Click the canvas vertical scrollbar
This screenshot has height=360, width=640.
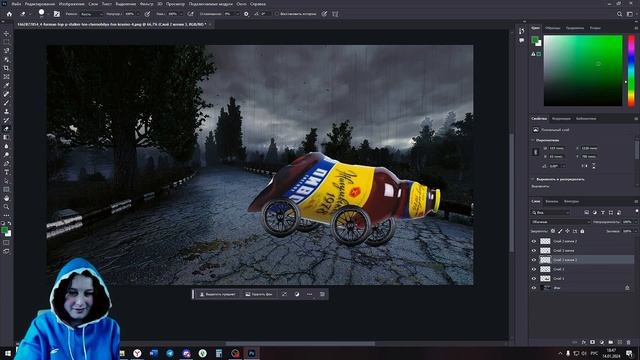pos(511,192)
